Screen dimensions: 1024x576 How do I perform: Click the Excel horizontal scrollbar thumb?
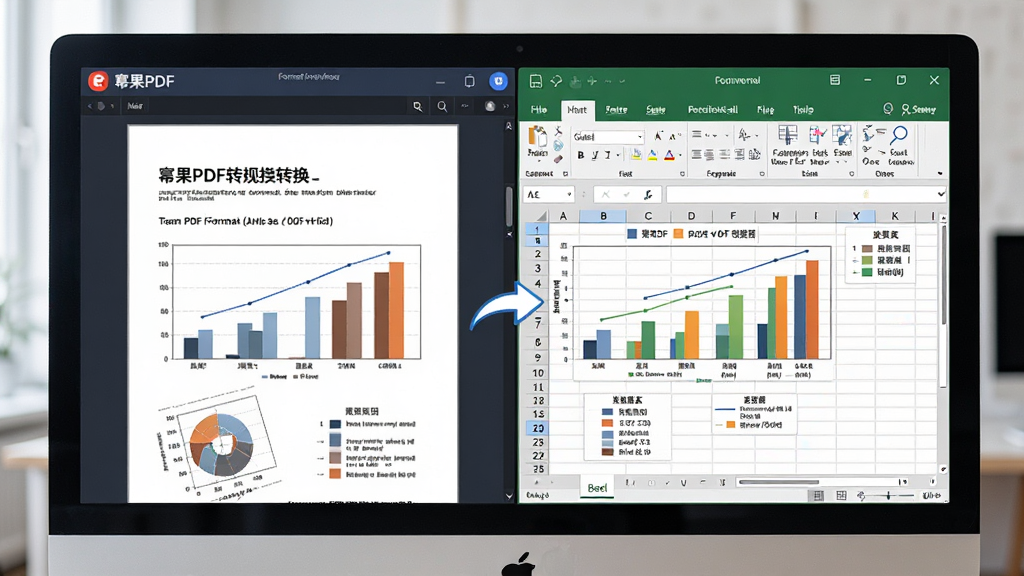click(x=779, y=482)
